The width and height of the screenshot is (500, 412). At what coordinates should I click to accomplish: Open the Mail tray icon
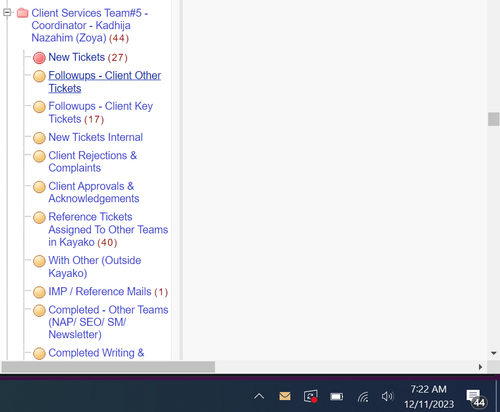click(285, 396)
